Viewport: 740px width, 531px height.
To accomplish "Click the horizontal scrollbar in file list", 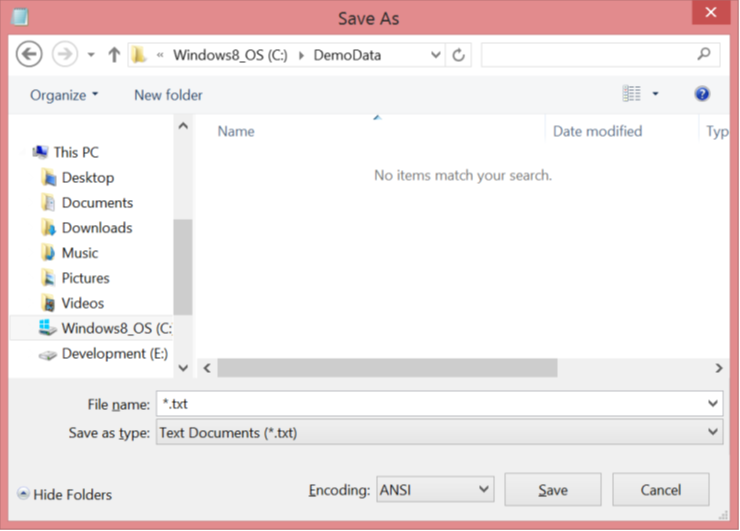I will coord(386,368).
